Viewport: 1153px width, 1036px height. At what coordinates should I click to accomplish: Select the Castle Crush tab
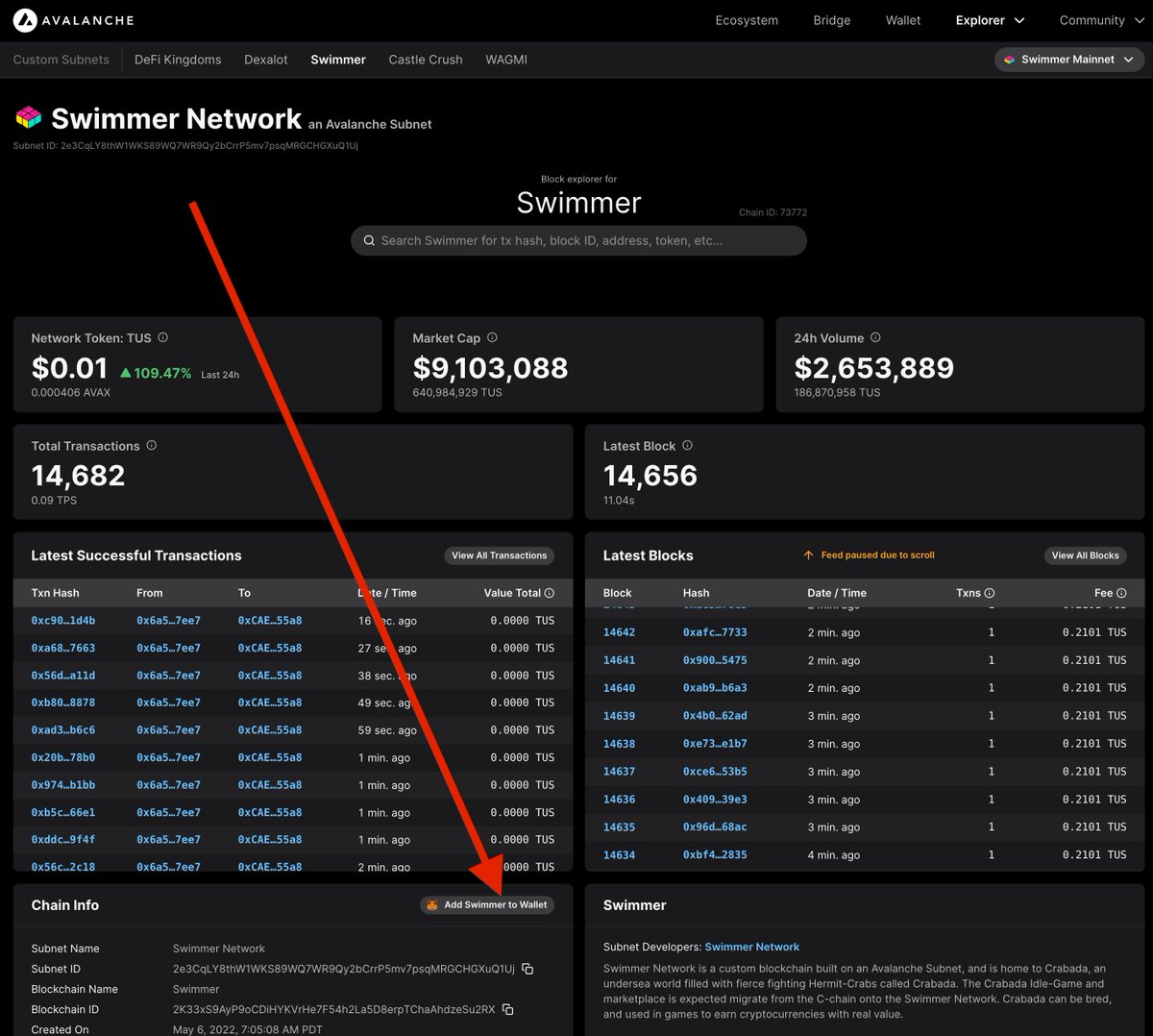pos(426,60)
